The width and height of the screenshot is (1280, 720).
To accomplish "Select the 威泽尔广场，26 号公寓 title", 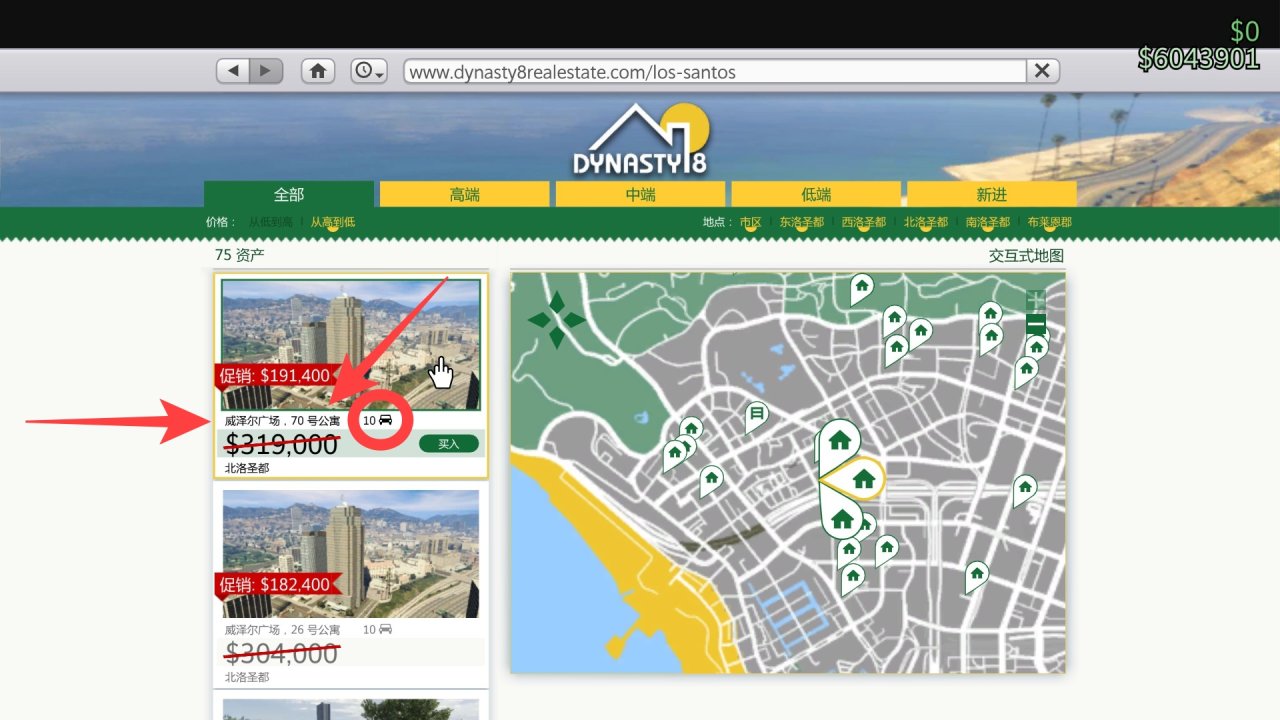I will (x=282, y=630).
